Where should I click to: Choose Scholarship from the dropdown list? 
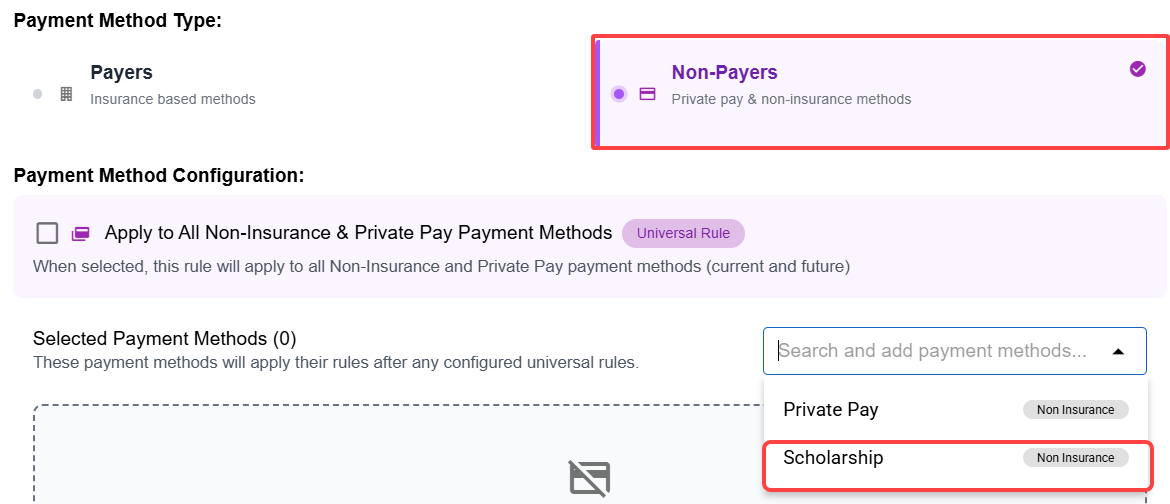point(833,458)
